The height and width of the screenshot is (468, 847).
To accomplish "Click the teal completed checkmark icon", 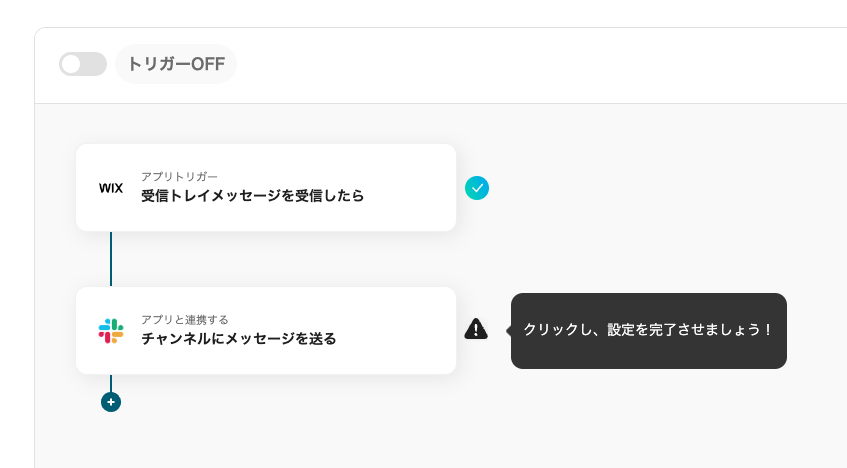I will point(477,188).
